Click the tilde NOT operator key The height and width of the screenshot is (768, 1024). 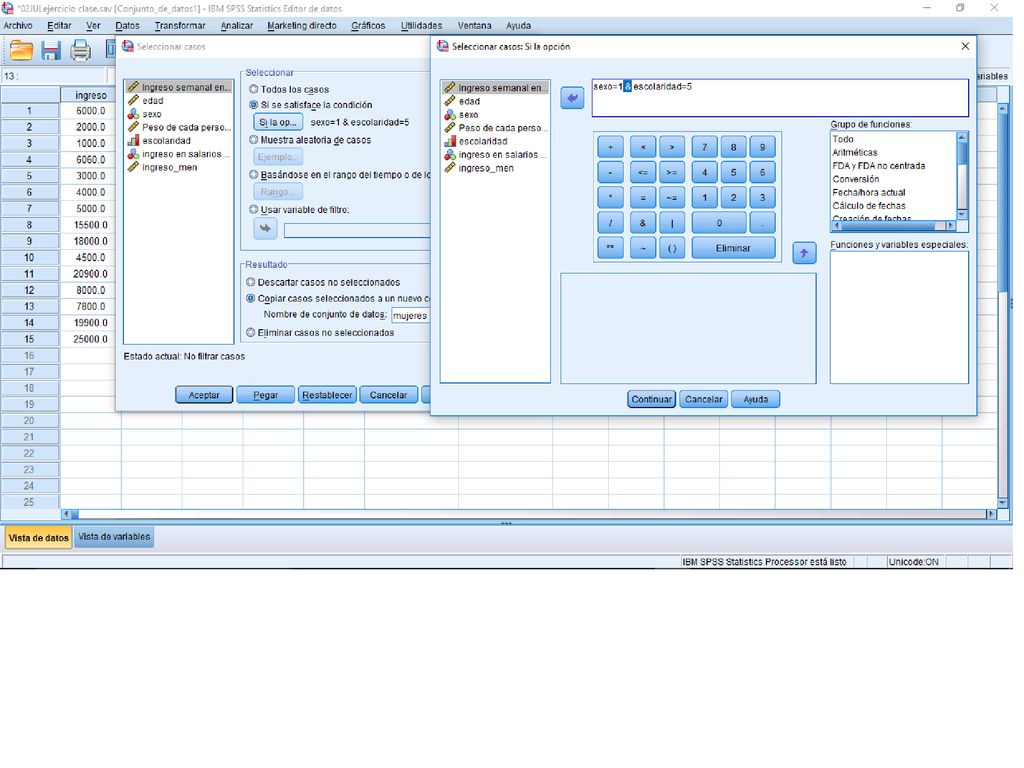click(643, 248)
